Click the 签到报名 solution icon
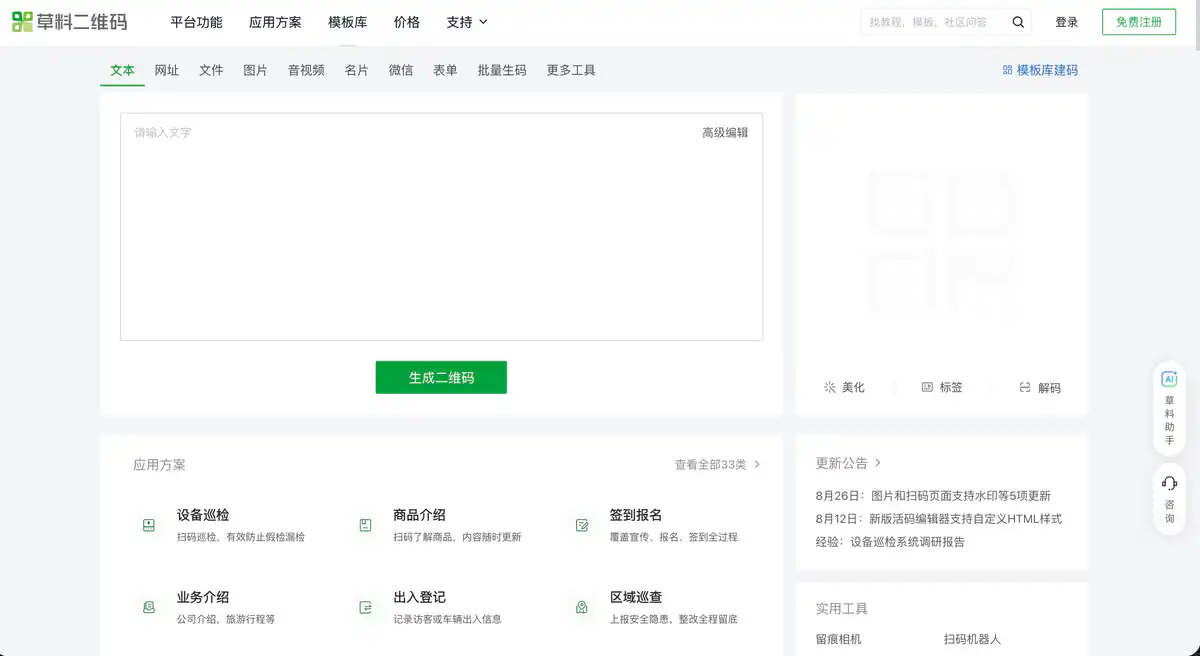 click(581, 525)
